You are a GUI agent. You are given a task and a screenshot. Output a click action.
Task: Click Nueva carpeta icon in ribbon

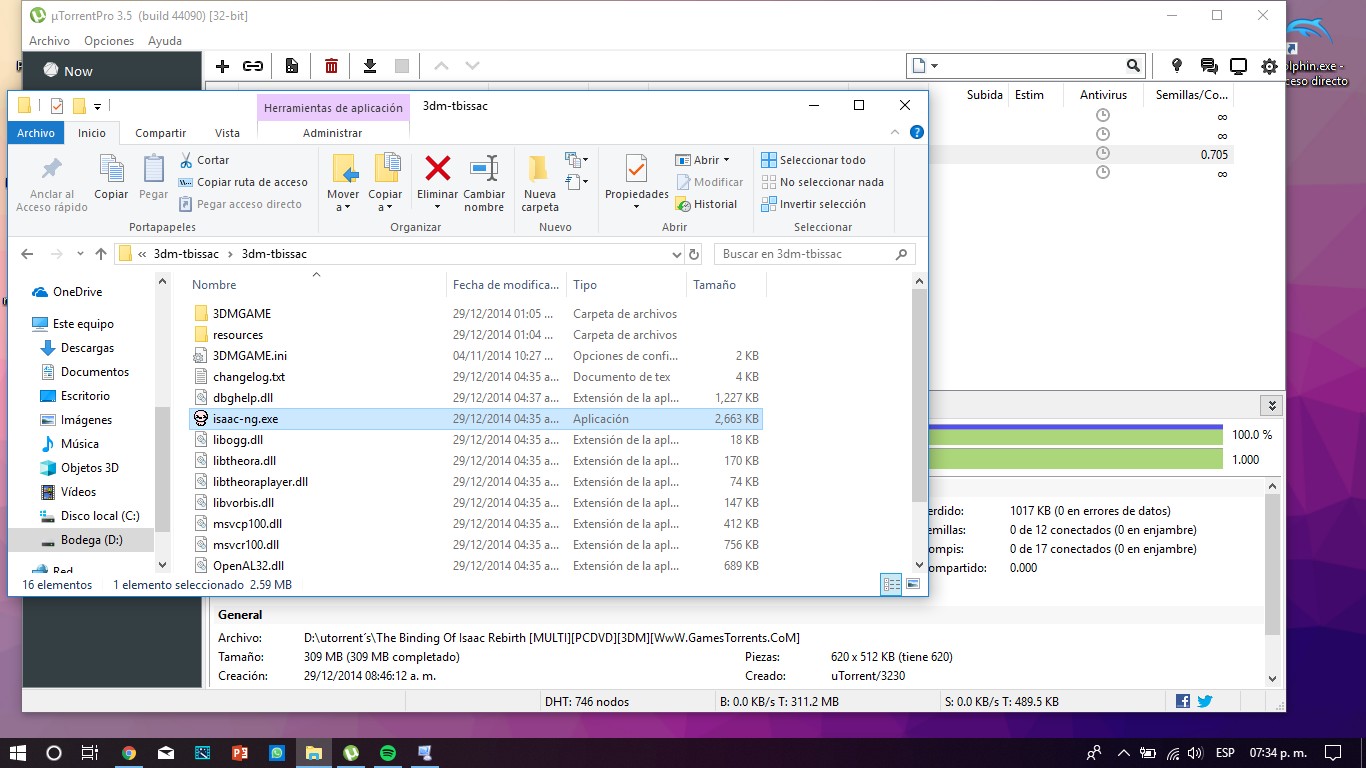pos(539,167)
